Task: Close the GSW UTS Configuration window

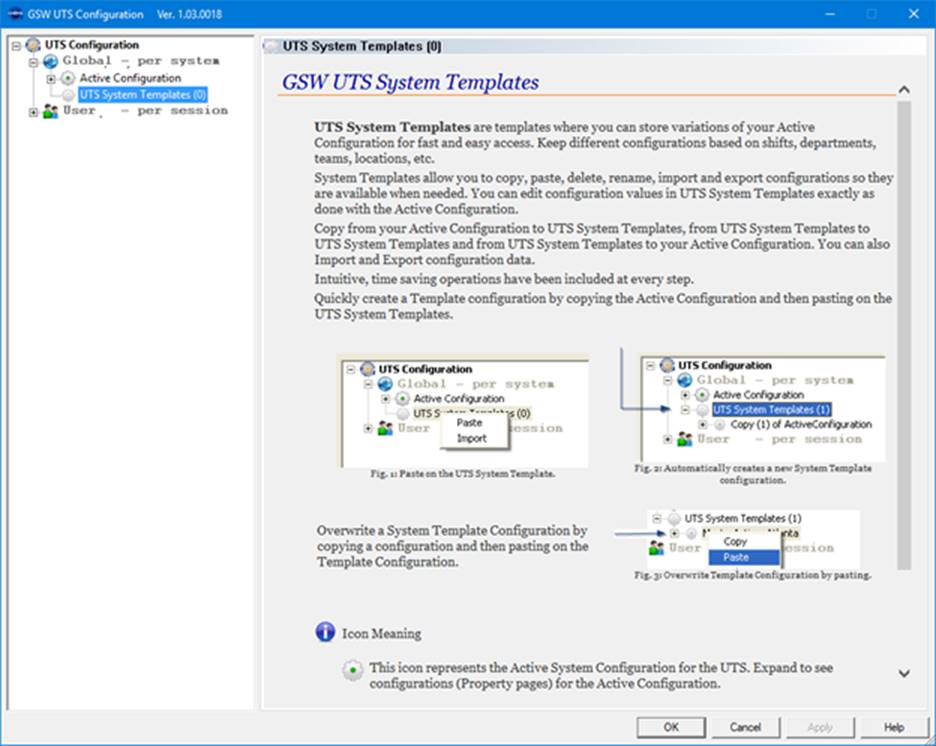Action: click(x=913, y=14)
